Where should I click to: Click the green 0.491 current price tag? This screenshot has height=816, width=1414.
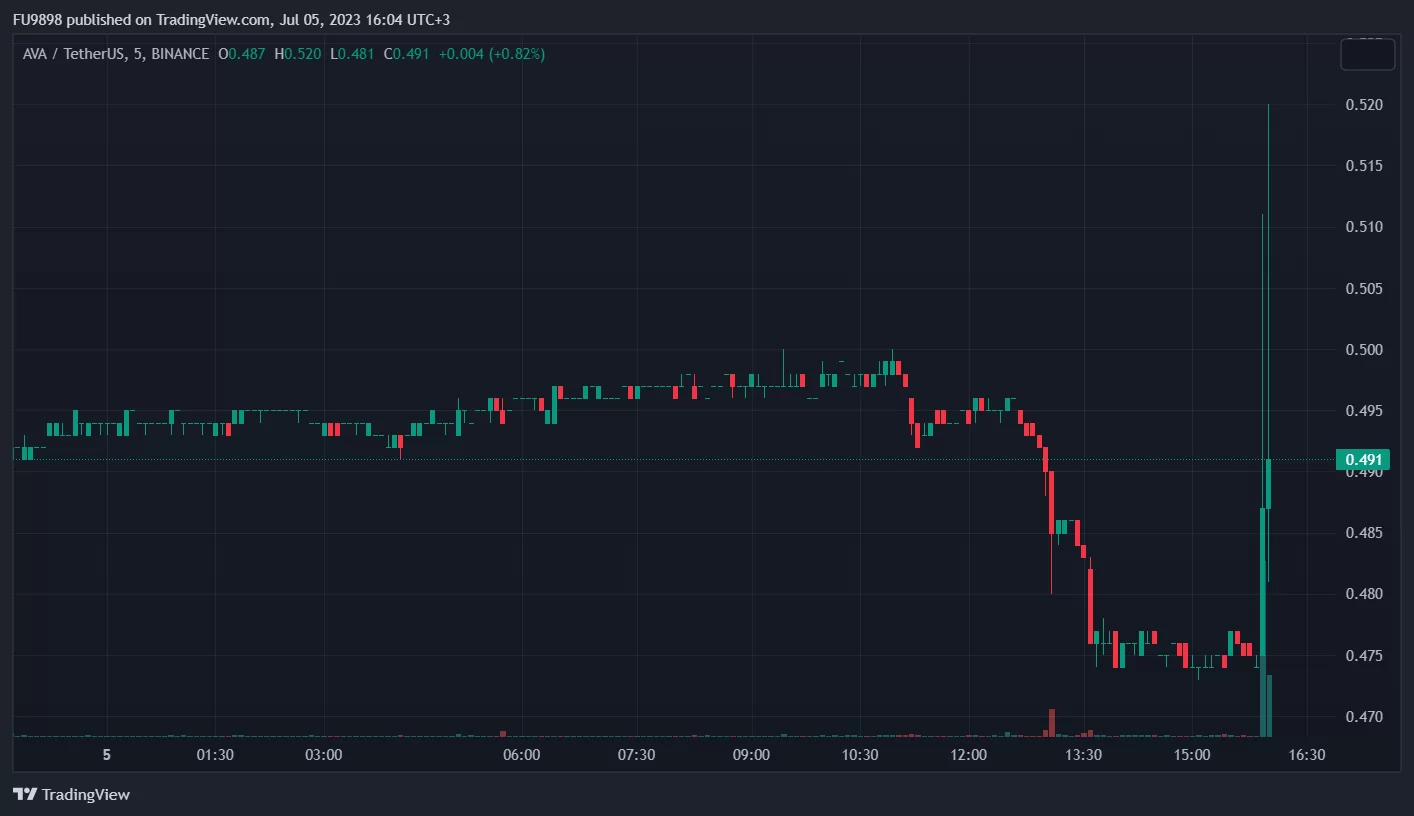[x=1362, y=460]
